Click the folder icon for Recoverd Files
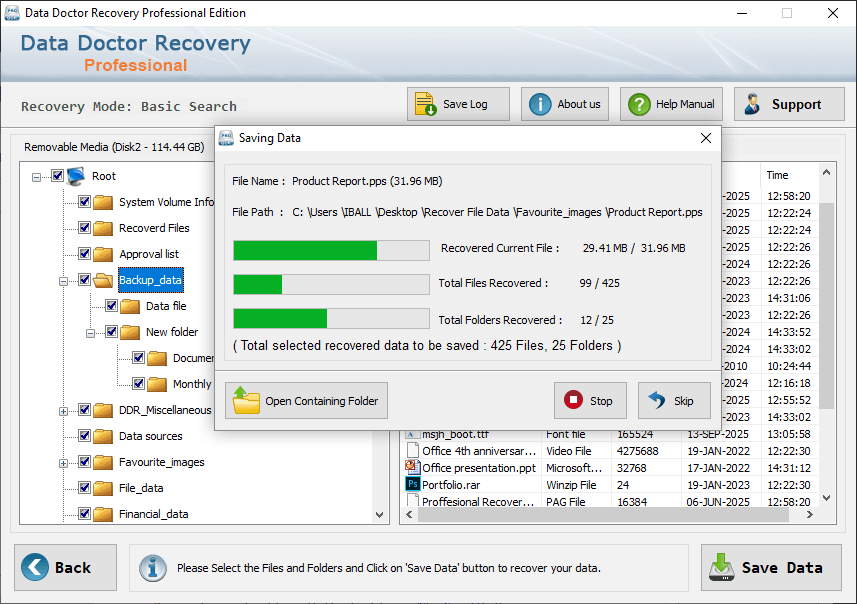The height and width of the screenshot is (604, 857). click(103, 228)
